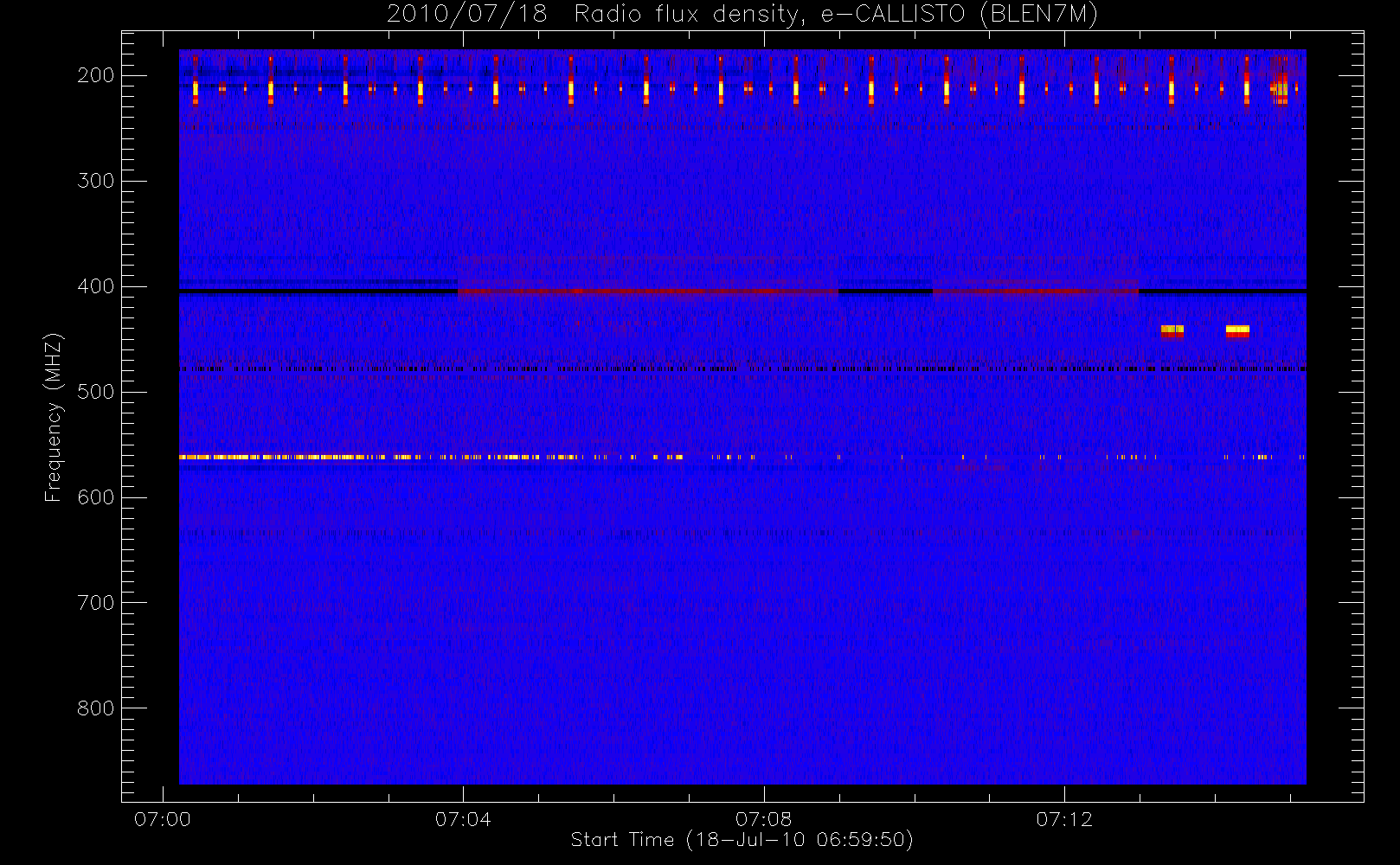Select the 200 frequency tick label

pyautogui.click(x=95, y=75)
